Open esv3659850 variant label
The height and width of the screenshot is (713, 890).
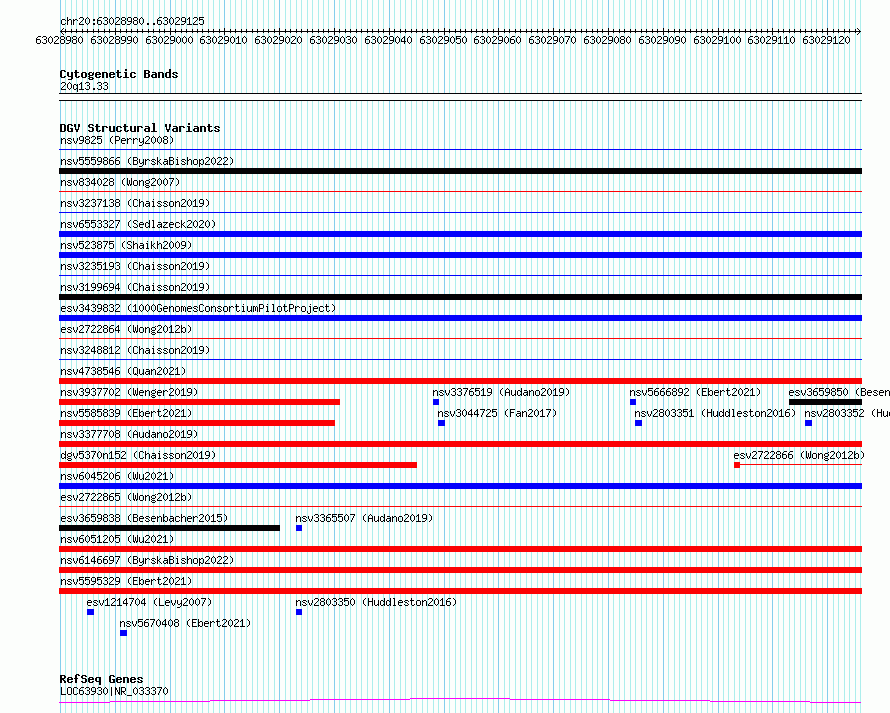pyautogui.click(x=839, y=392)
